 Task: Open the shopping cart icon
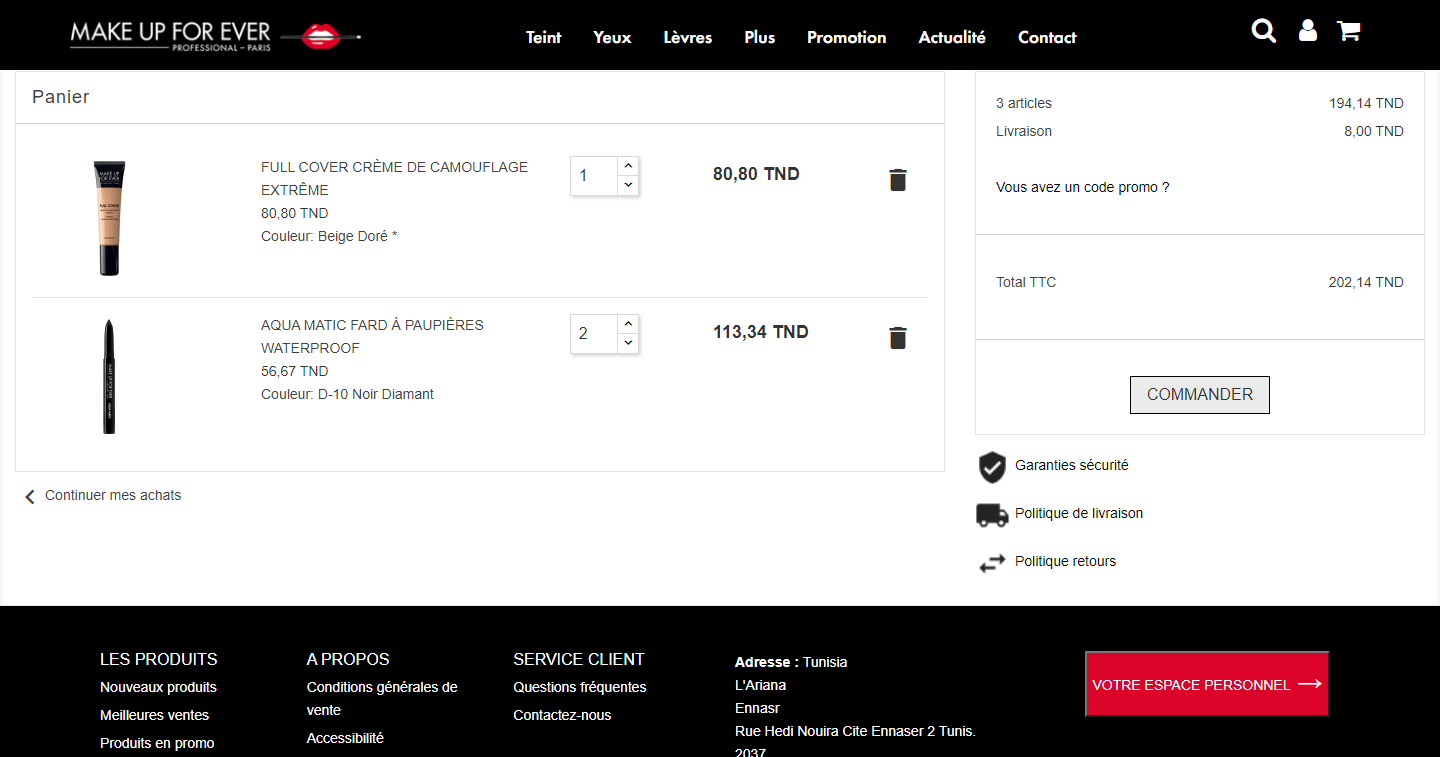(x=1349, y=32)
